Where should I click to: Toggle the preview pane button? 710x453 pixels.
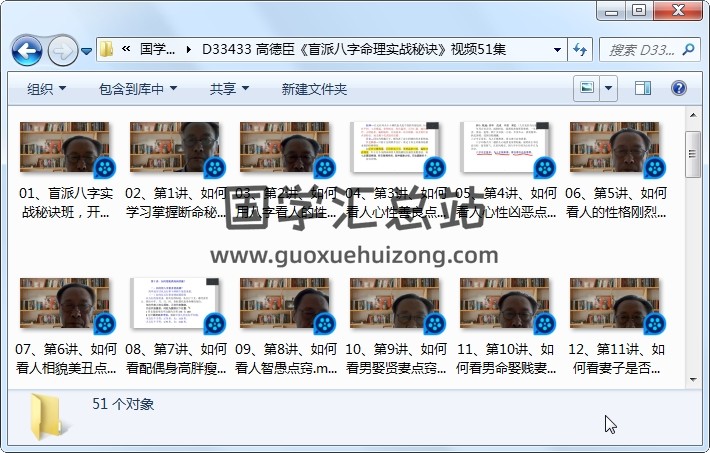tap(643, 88)
